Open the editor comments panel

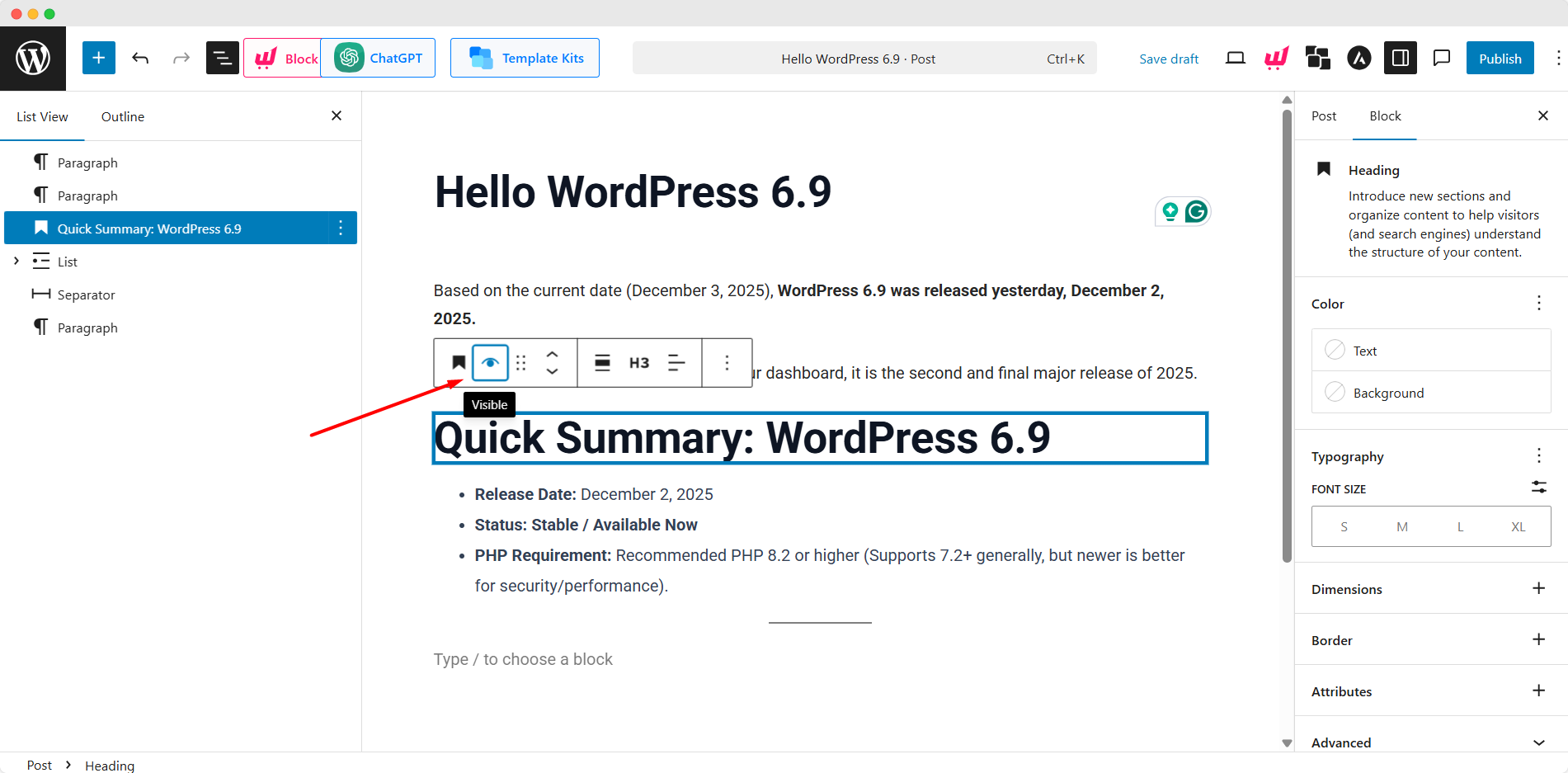pos(1441,58)
